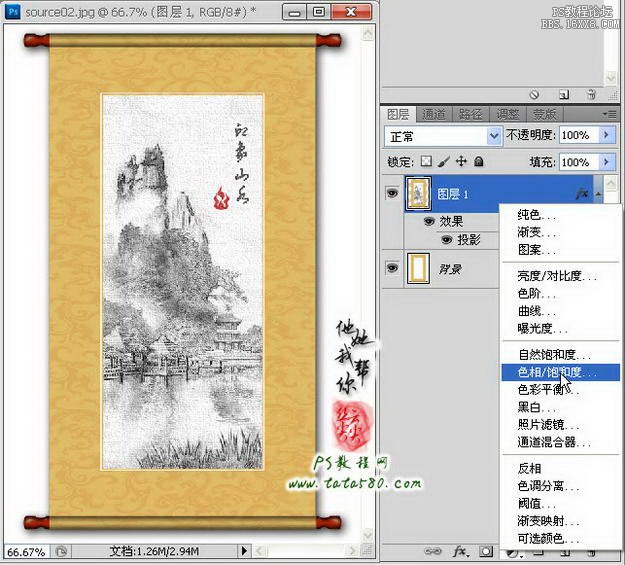Viewport: 625px width, 565px height.
Task: Switch to the 路径 tab
Action: pyautogui.click(x=470, y=115)
